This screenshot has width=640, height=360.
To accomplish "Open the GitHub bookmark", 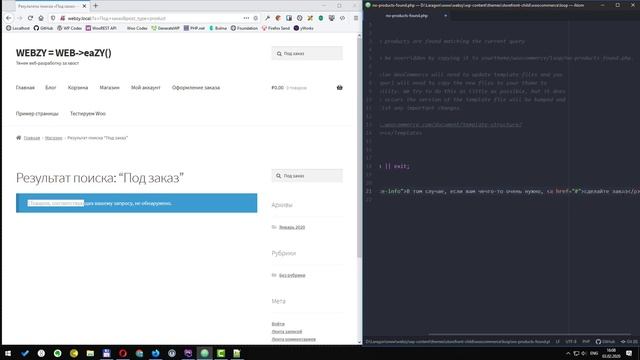I will (43, 28).
